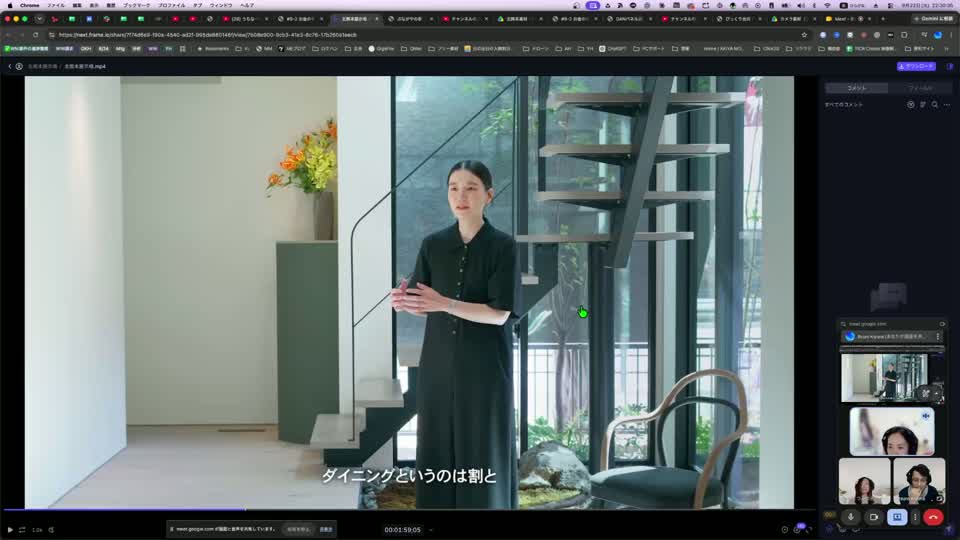Click the comment sort icon
Image resolution: width=960 pixels, height=540 pixels.
tap(923, 105)
